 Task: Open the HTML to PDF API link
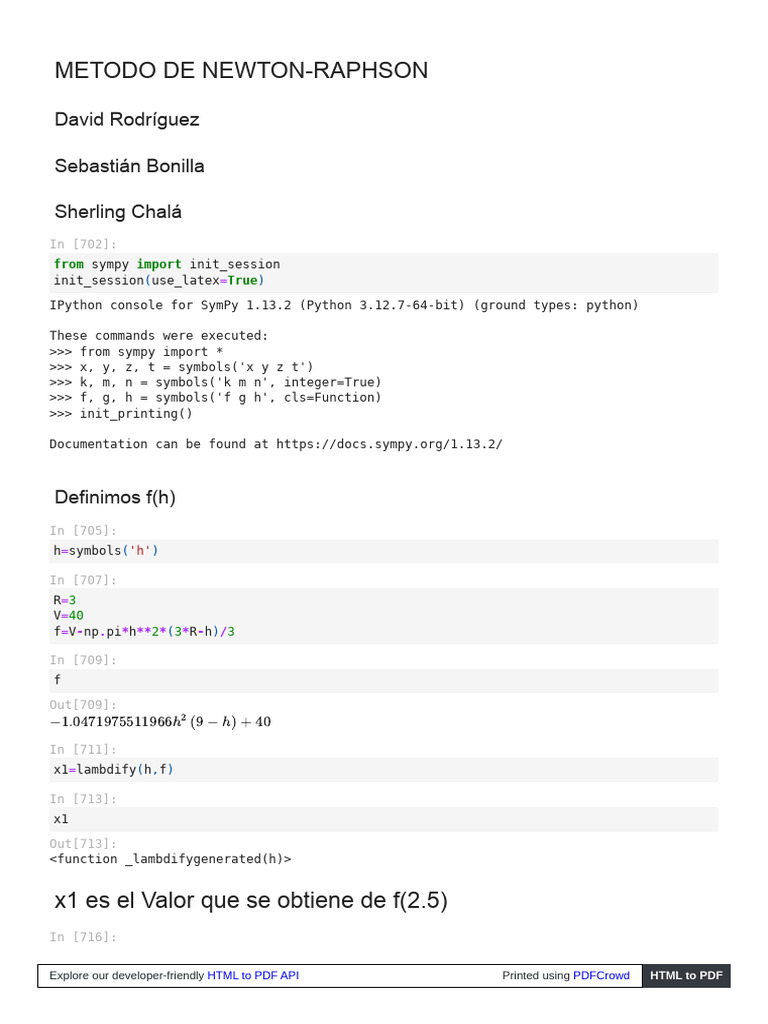pyautogui.click(x=253, y=975)
